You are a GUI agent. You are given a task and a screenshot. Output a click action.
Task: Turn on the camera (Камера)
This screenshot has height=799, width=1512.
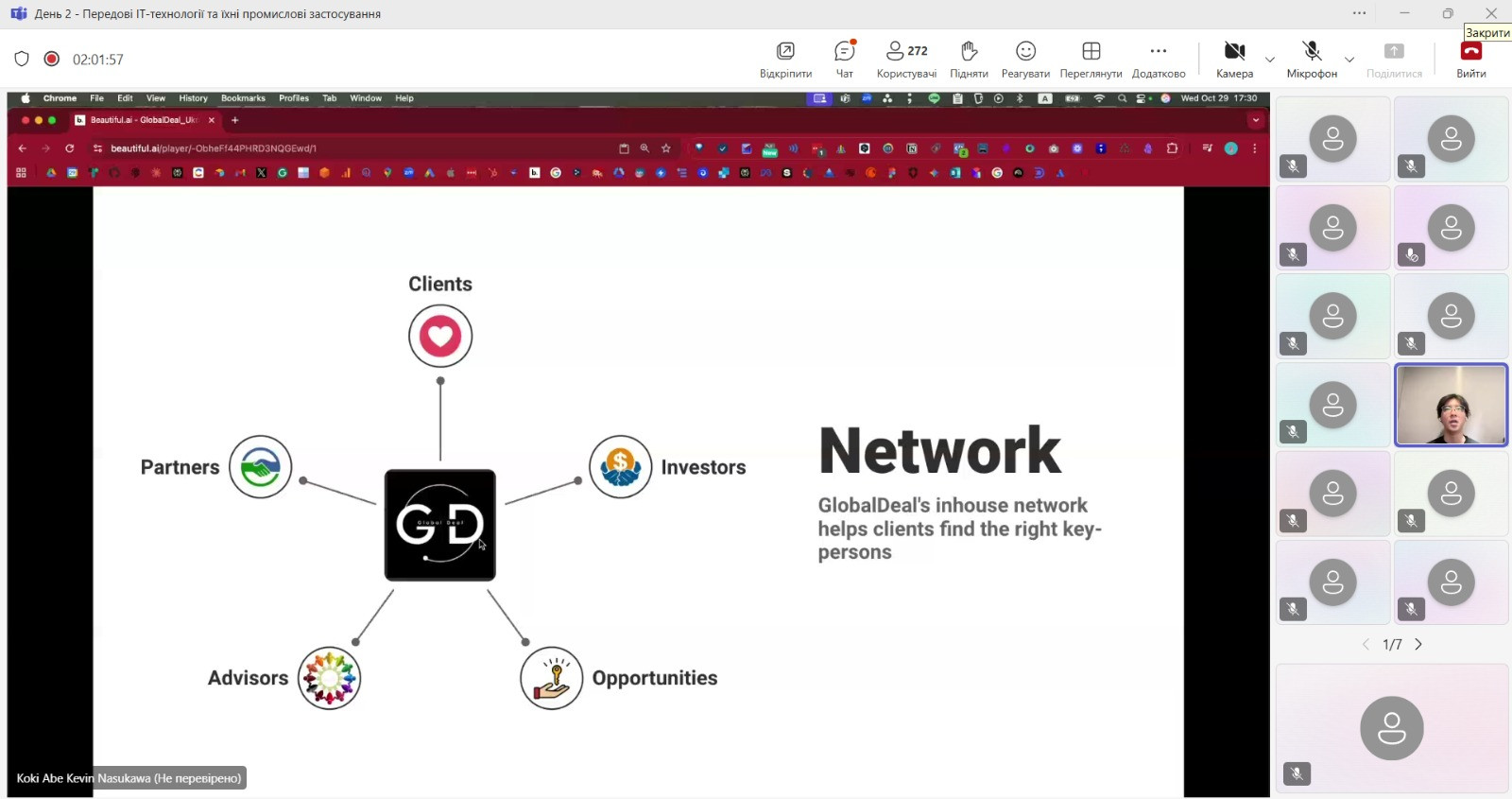(1234, 59)
